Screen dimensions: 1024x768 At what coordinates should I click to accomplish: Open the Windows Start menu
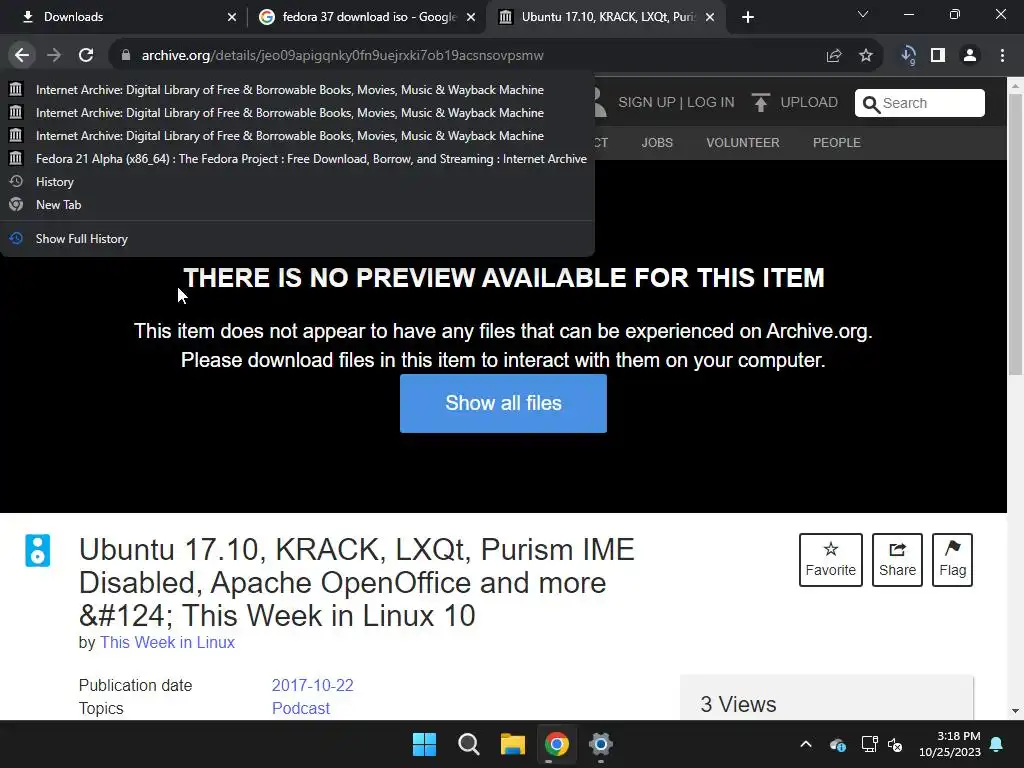point(424,744)
